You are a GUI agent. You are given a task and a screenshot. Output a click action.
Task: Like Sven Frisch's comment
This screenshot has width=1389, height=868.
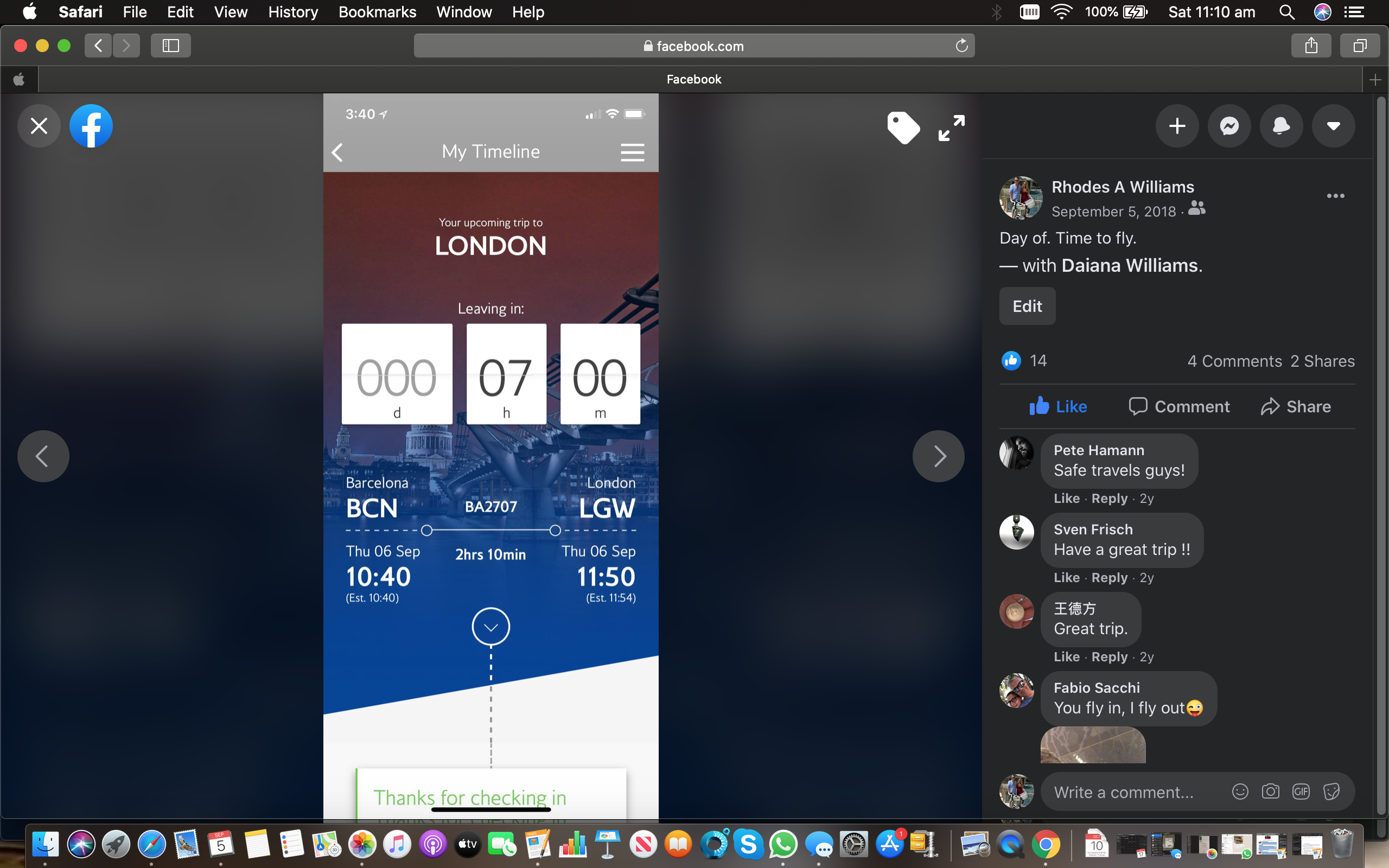[1066, 578]
